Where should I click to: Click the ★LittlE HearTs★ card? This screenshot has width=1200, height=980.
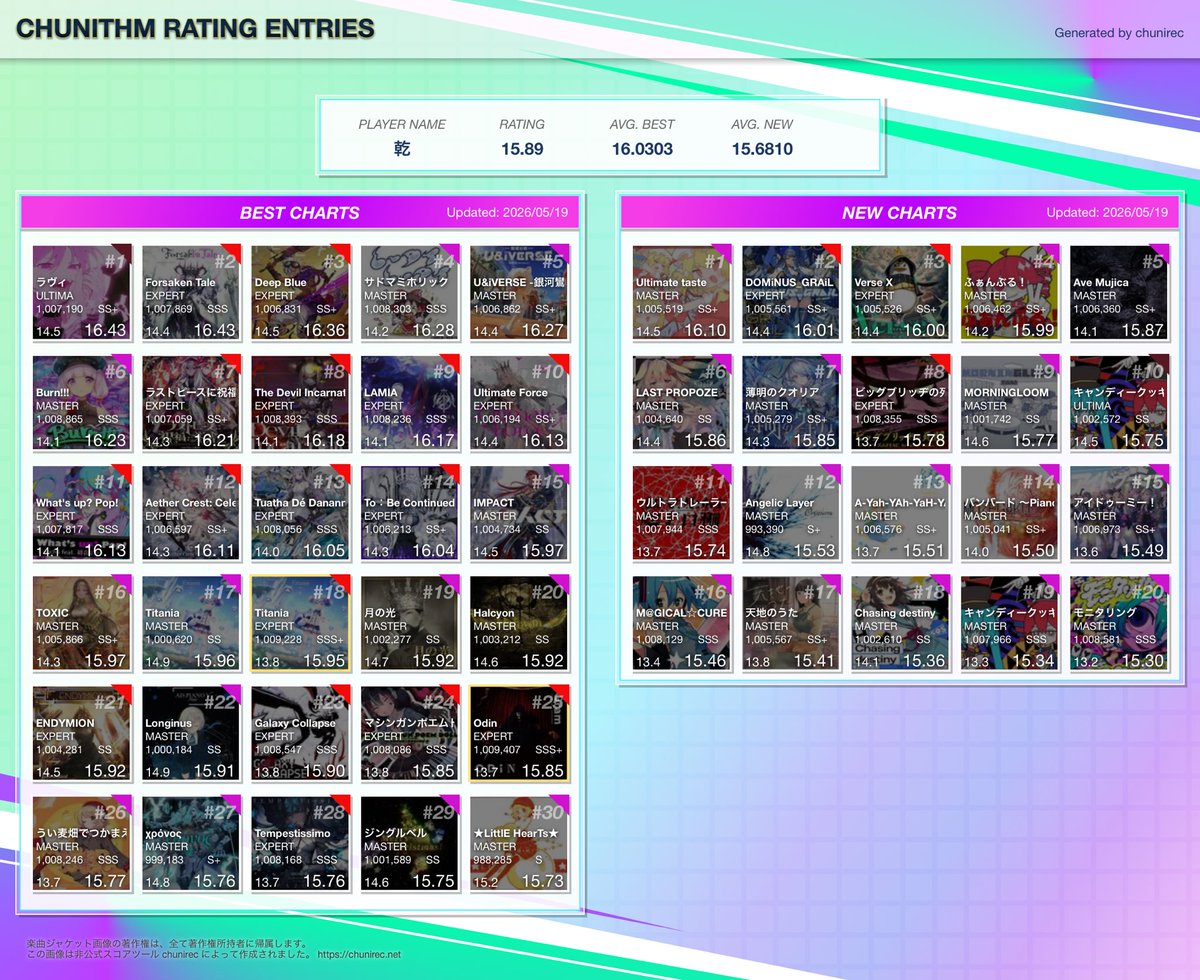point(519,842)
